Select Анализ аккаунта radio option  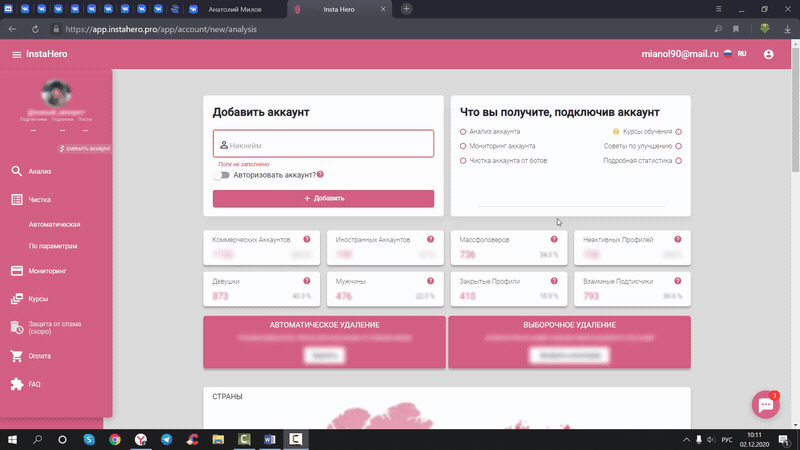click(x=463, y=132)
